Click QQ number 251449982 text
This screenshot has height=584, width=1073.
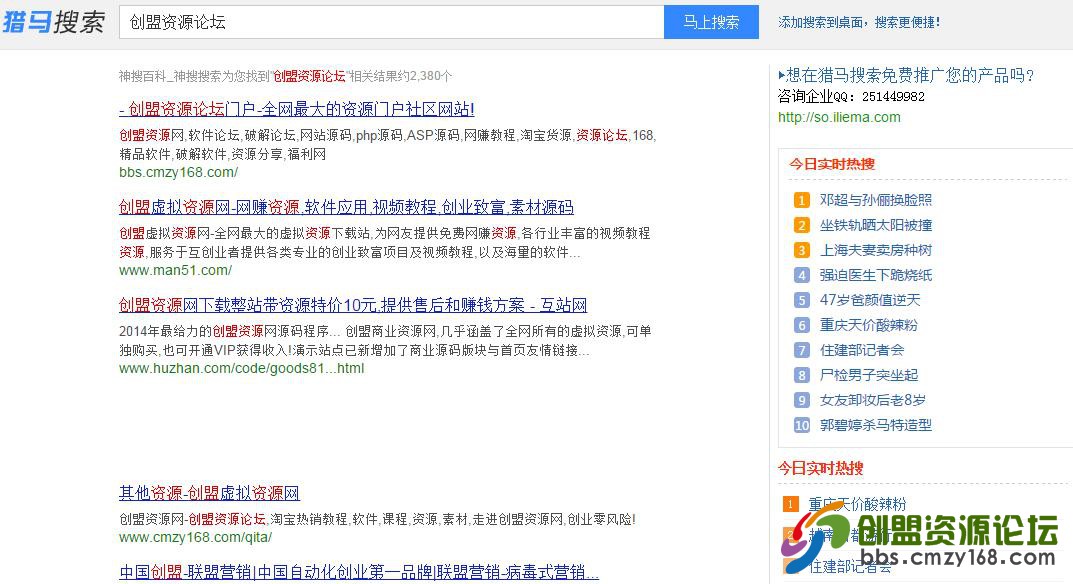coord(893,97)
